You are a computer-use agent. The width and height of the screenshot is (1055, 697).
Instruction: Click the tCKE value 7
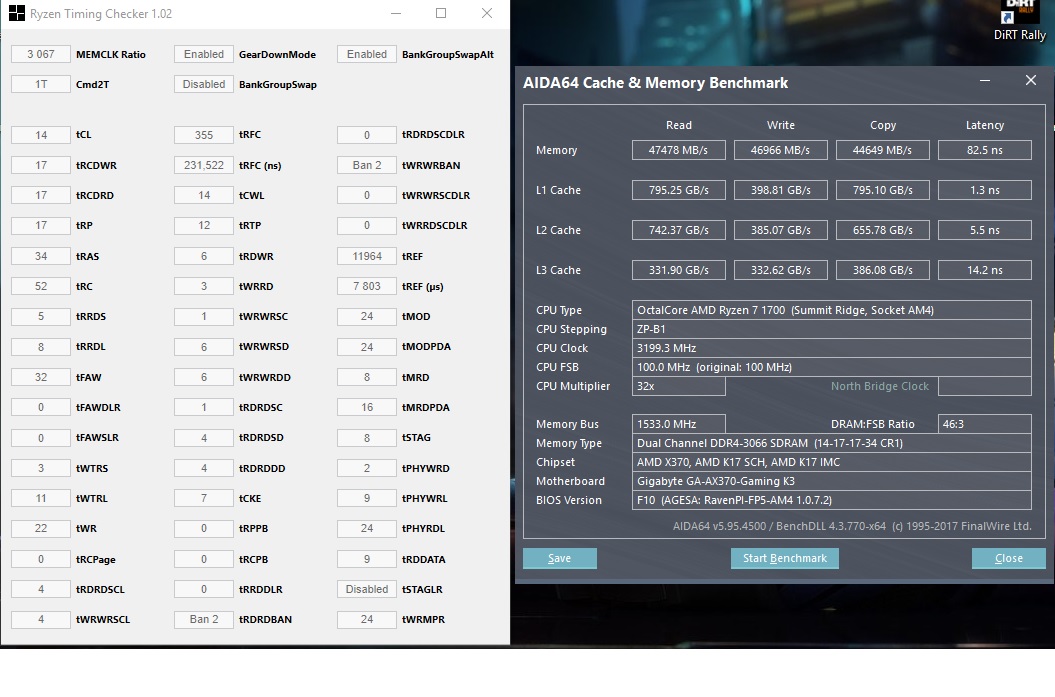coord(204,498)
